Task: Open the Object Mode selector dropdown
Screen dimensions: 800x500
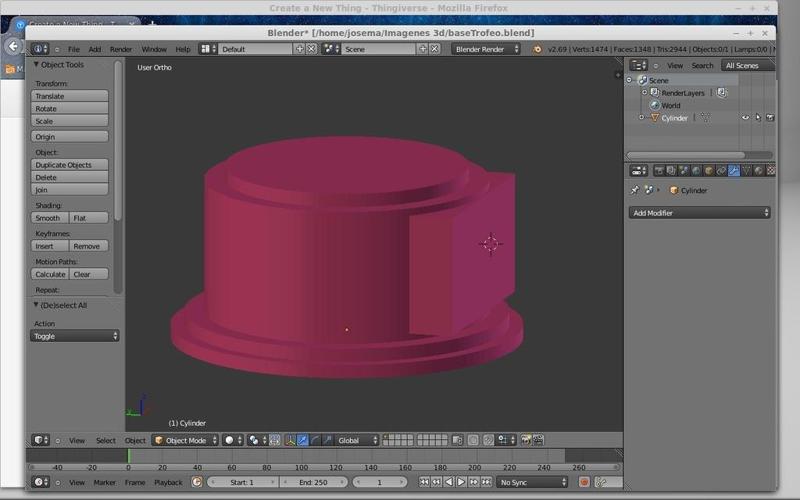Action: 185,440
